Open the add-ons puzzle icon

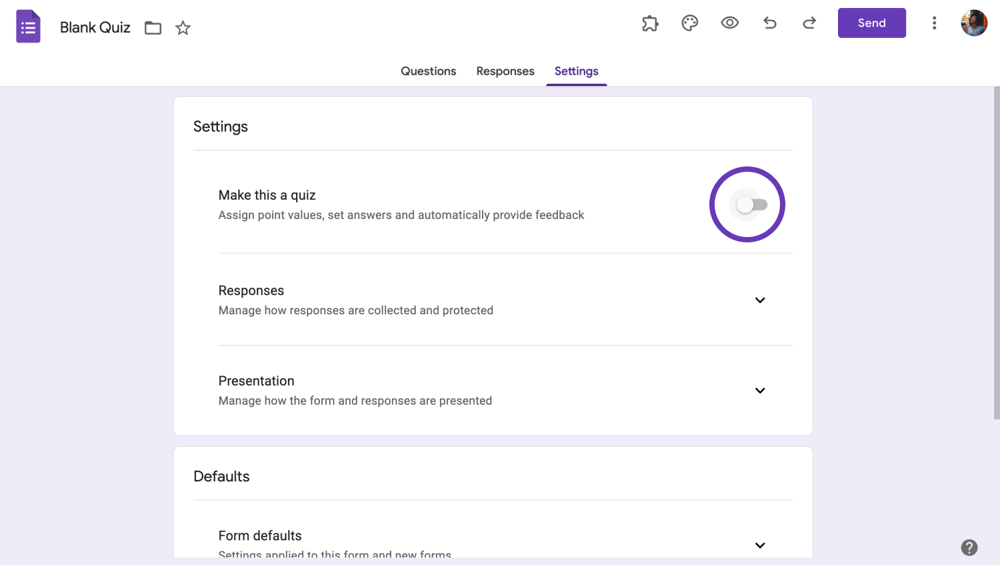coord(650,23)
